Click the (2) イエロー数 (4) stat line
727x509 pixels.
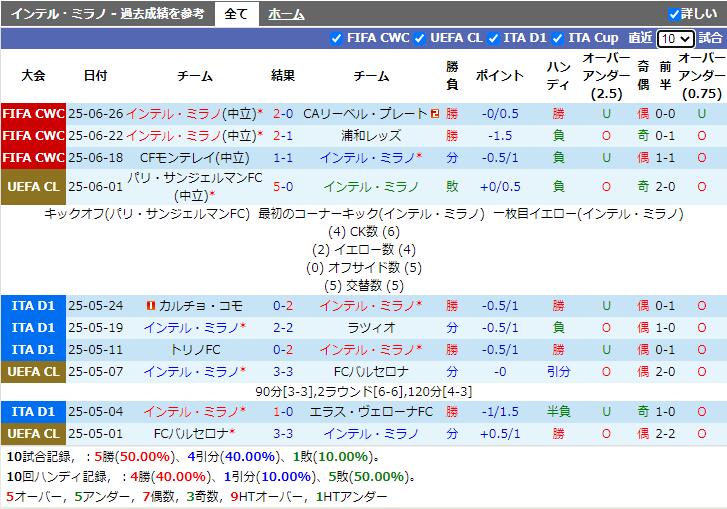[364, 250]
